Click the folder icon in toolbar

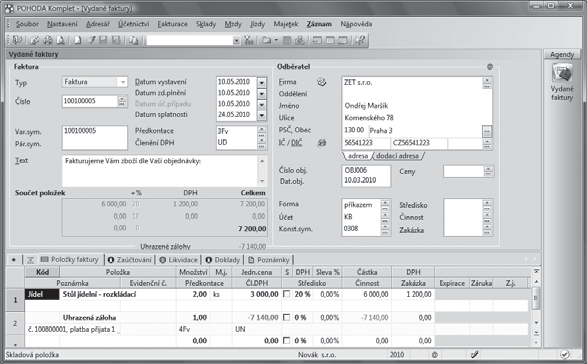click(x=266, y=40)
